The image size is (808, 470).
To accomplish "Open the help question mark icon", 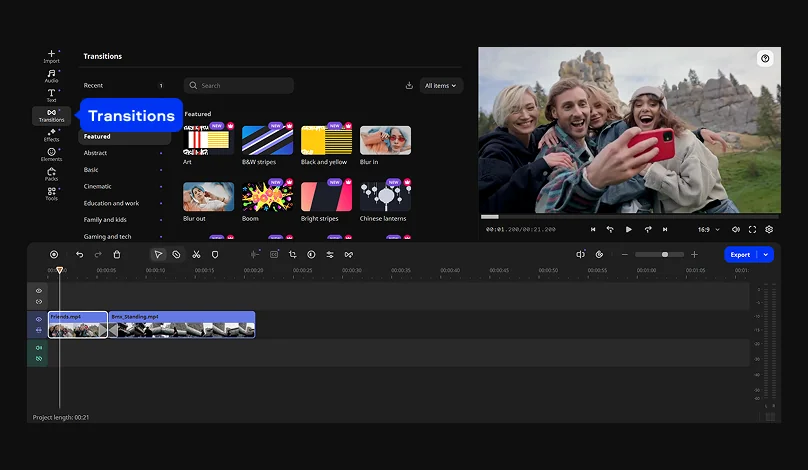I will (765, 59).
